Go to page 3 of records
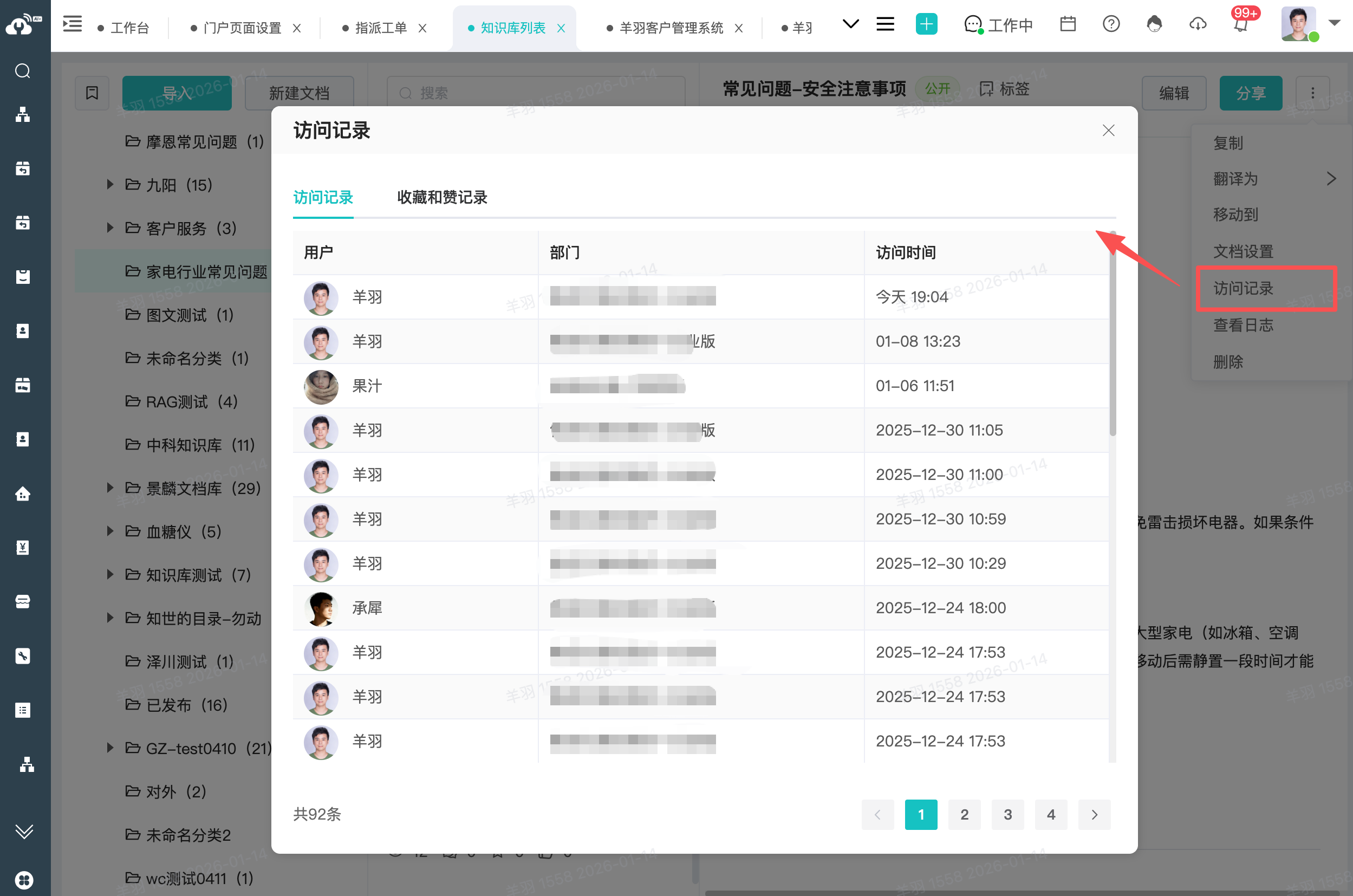 [1007, 814]
